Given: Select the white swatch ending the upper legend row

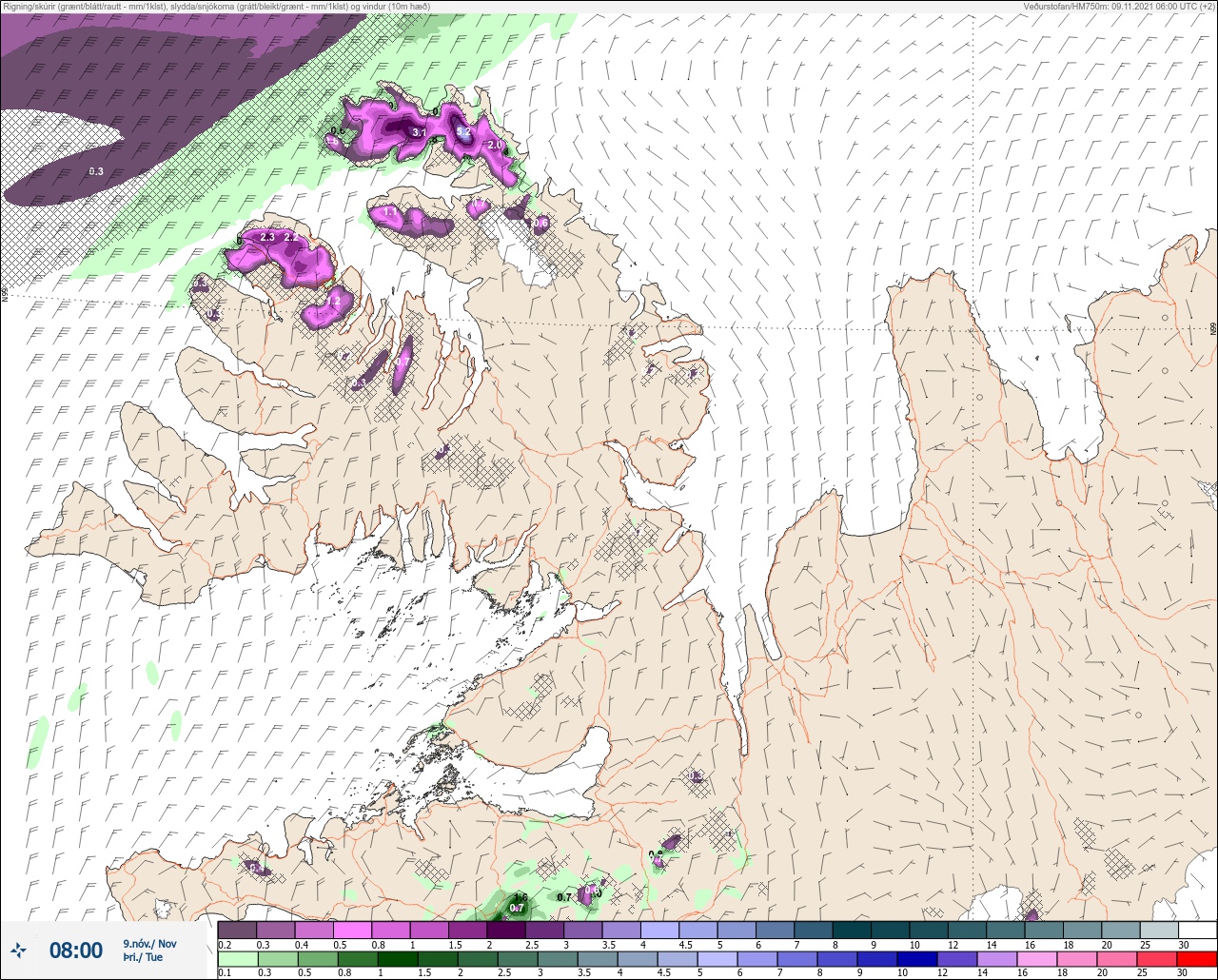Looking at the screenshot, I should pyautogui.click(x=1196, y=930).
